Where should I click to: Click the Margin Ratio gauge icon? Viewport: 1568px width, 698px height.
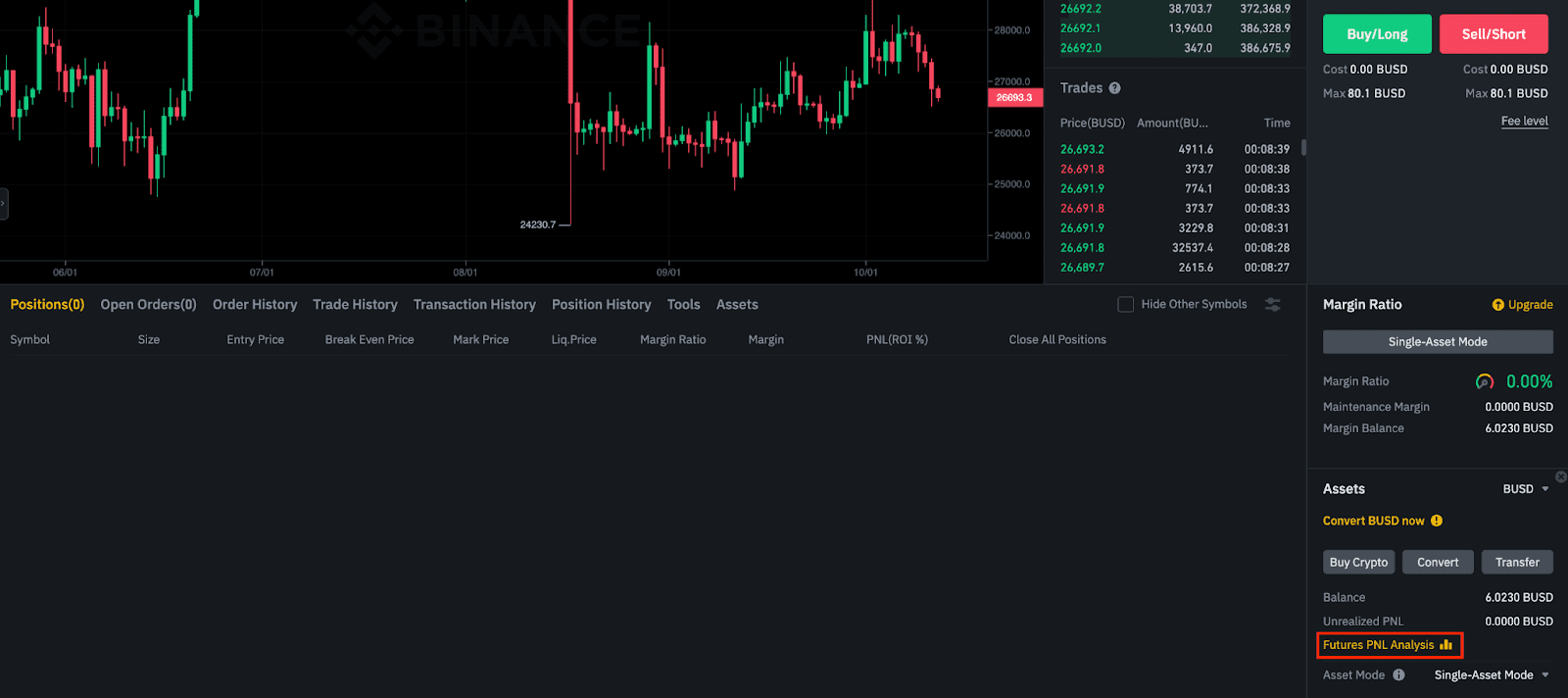pyautogui.click(x=1485, y=381)
